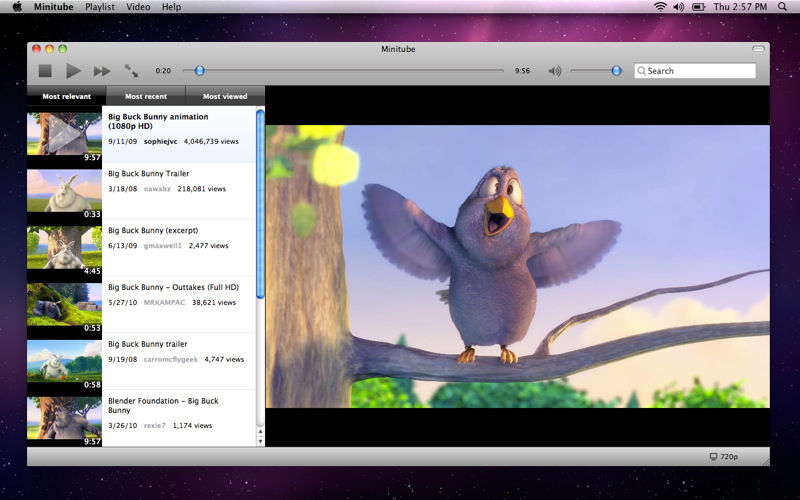Click '4,046,739 views' text

(x=211, y=141)
